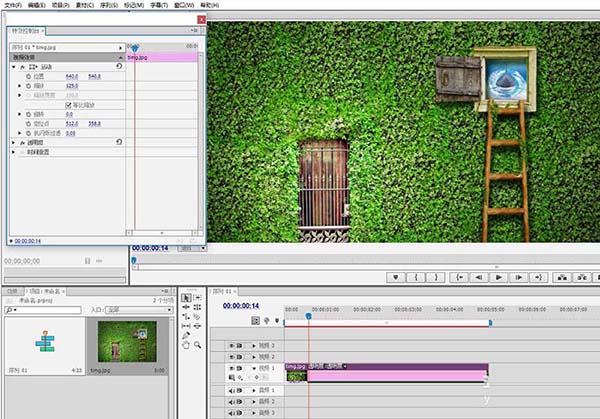Click the Scale value 125.0
Image resolution: width=600 pixels, height=419 pixels.
click(x=72, y=85)
